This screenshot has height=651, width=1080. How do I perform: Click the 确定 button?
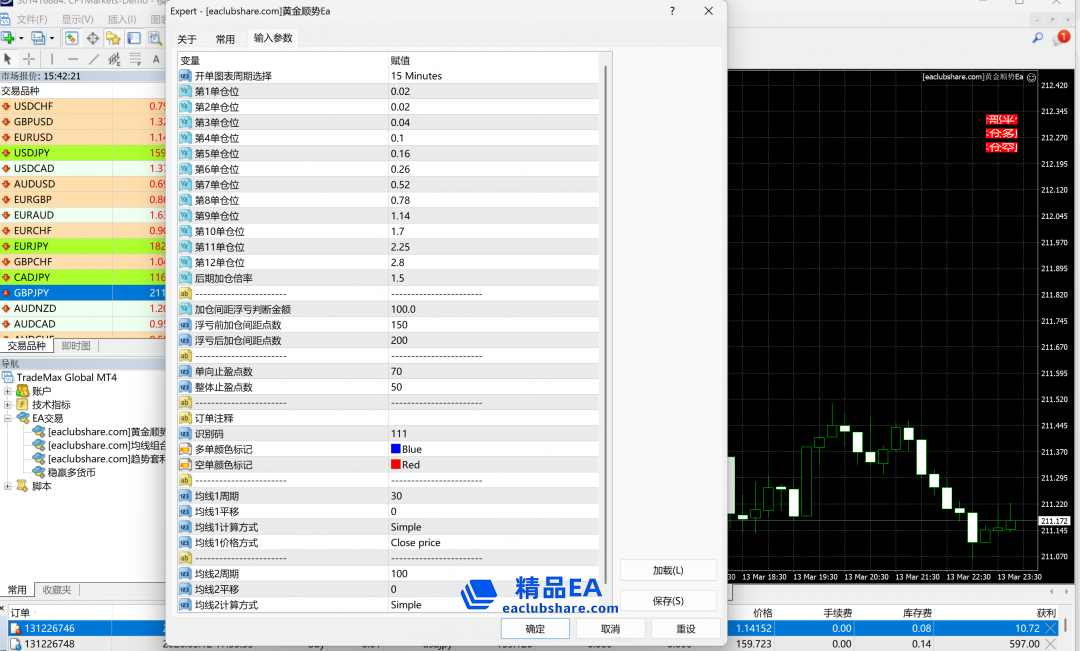(x=535, y=629)
